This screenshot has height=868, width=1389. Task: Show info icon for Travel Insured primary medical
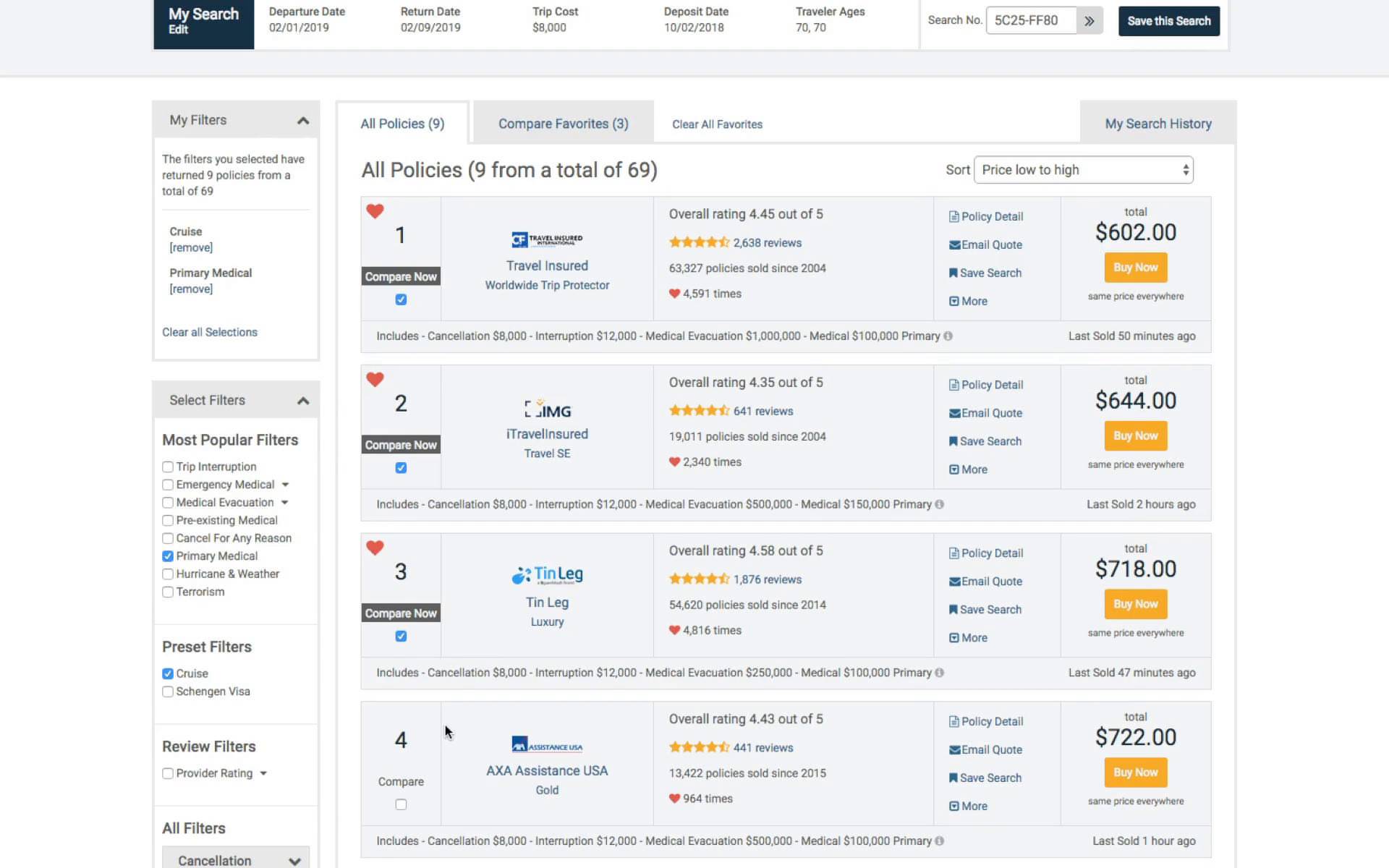point(948,336)
